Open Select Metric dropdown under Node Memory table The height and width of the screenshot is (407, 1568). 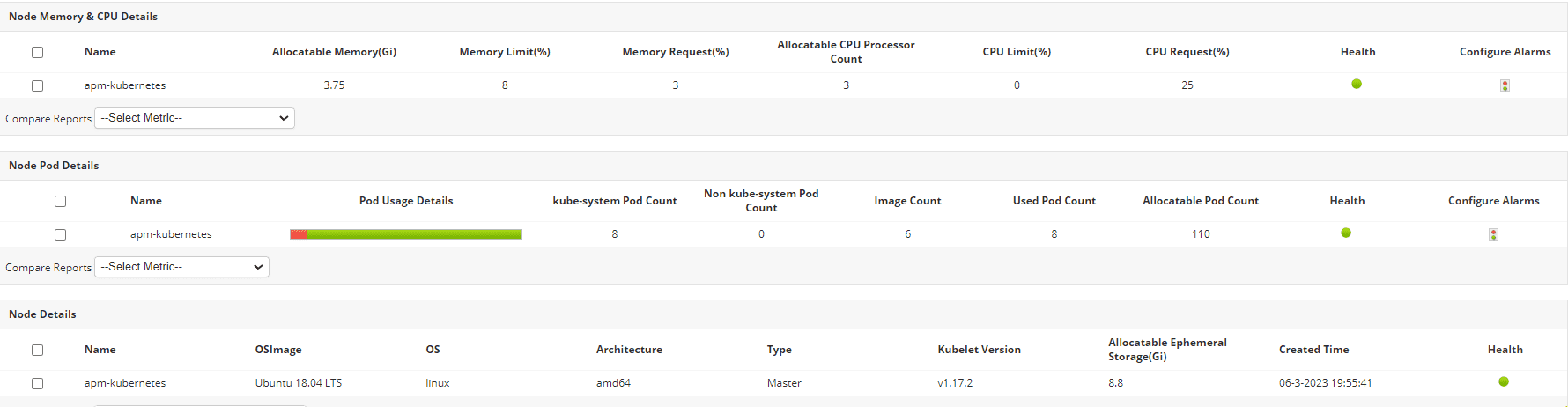(195, 118)
